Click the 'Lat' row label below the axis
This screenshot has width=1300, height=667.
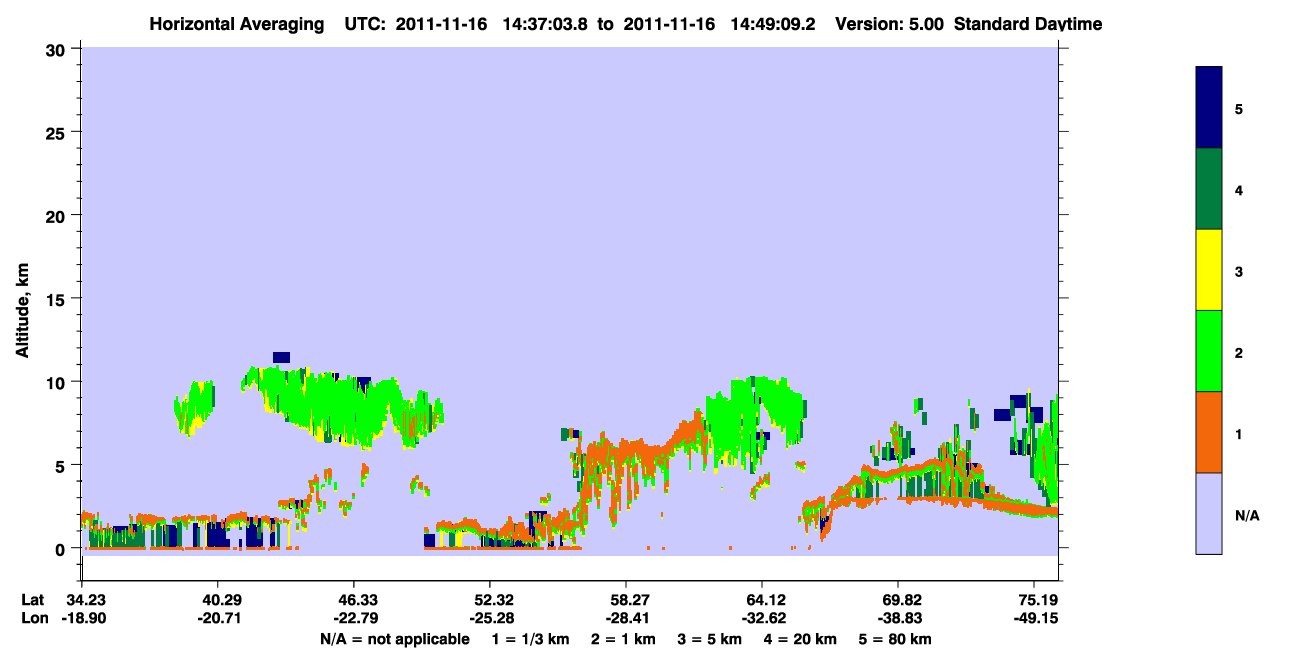(x=33, y=600)
